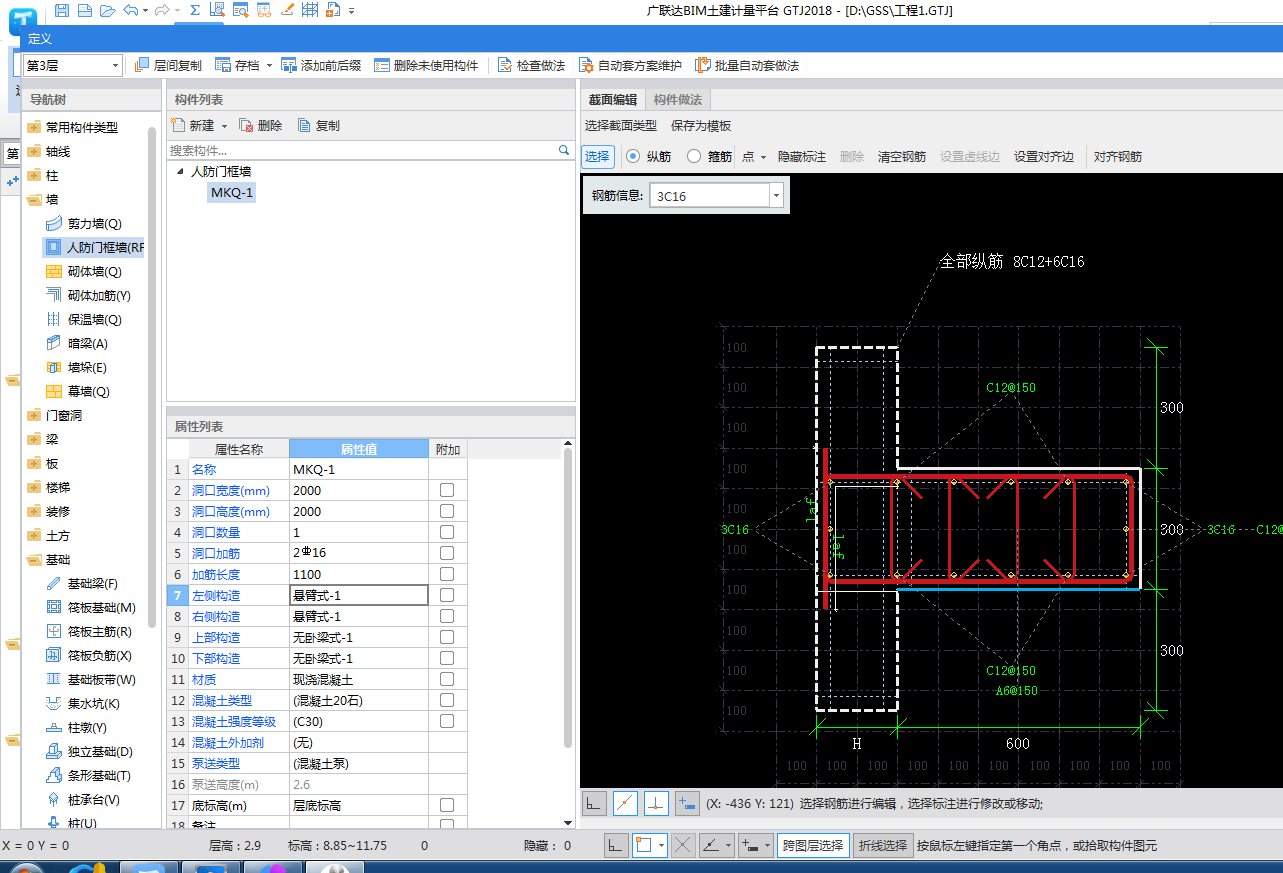Image resolution: width=1283 pixels, height=873 pixels.
Task: Switch to 构件做法 tab
Action: coord(678,99)
